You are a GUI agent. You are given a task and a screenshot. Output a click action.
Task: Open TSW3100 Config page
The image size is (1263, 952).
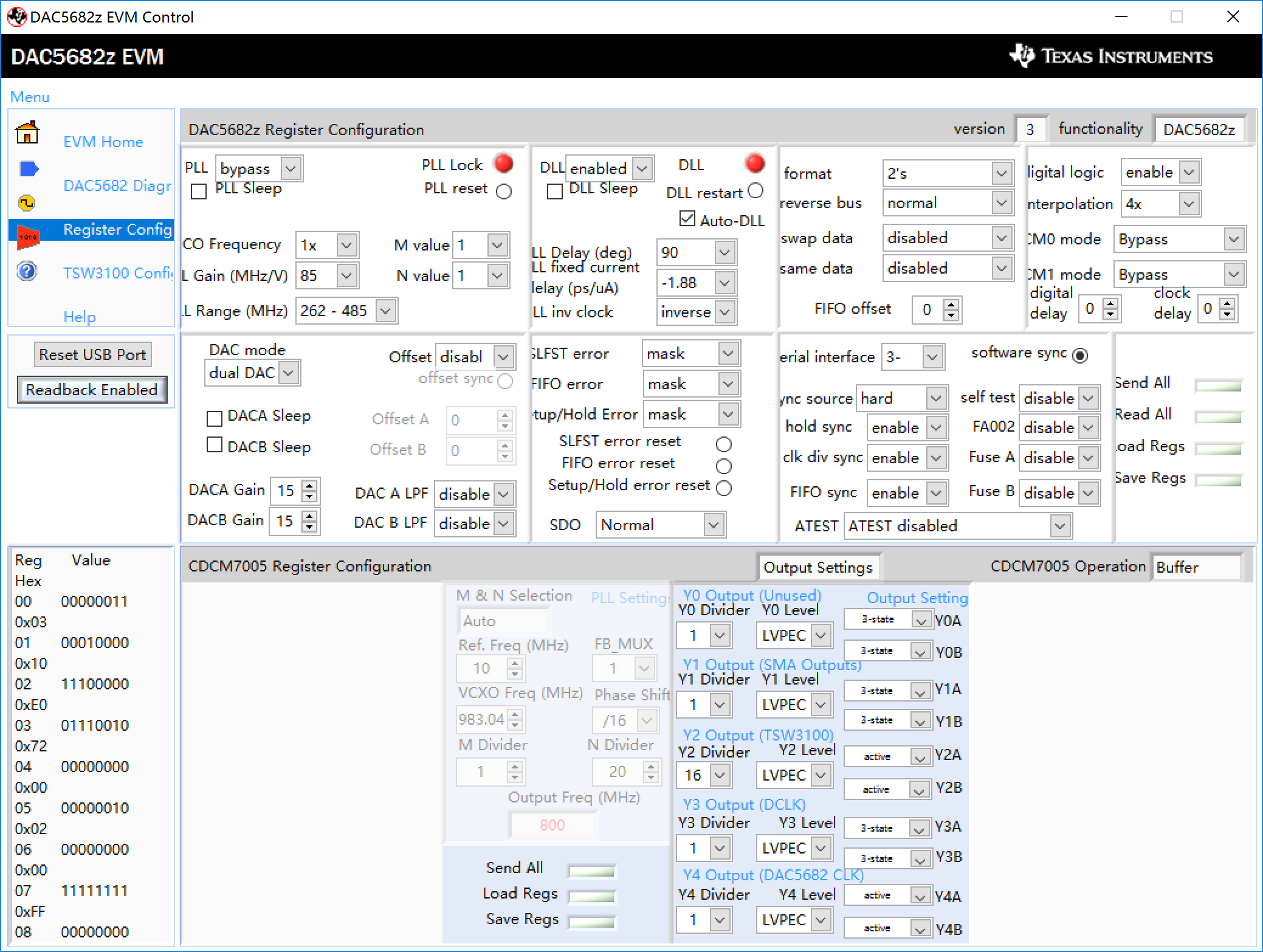pyautogui.click(x=117, y=273)
